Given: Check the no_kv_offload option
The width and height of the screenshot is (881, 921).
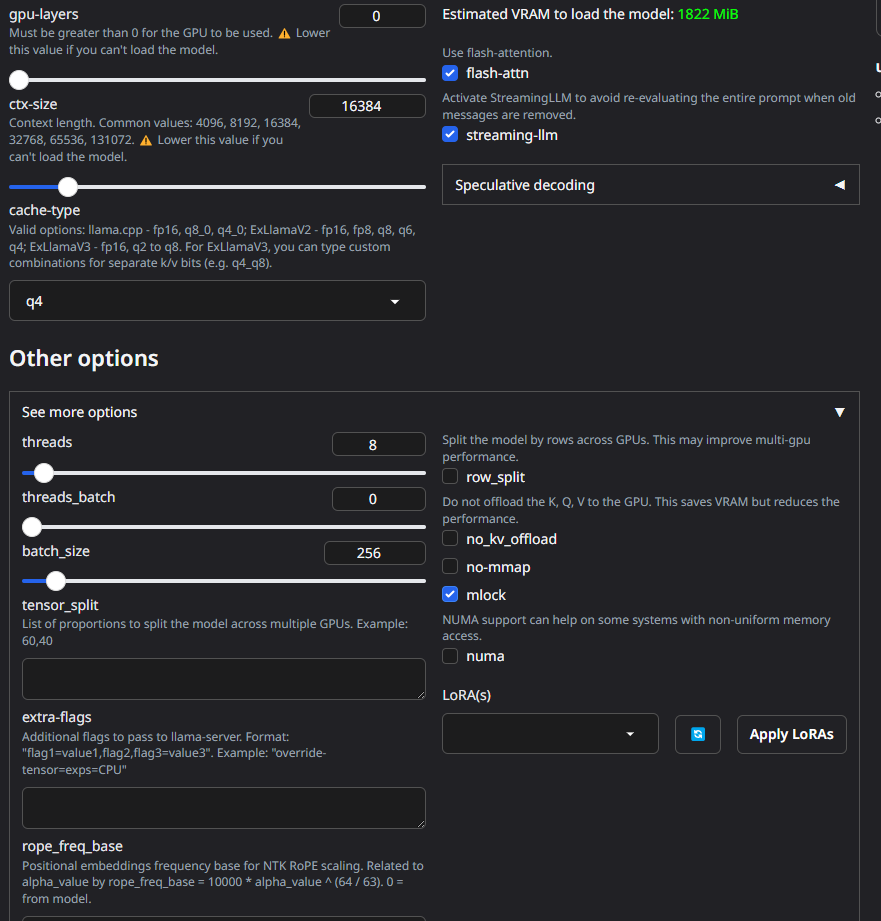Looking at the screenshot, I should point(450,538).
